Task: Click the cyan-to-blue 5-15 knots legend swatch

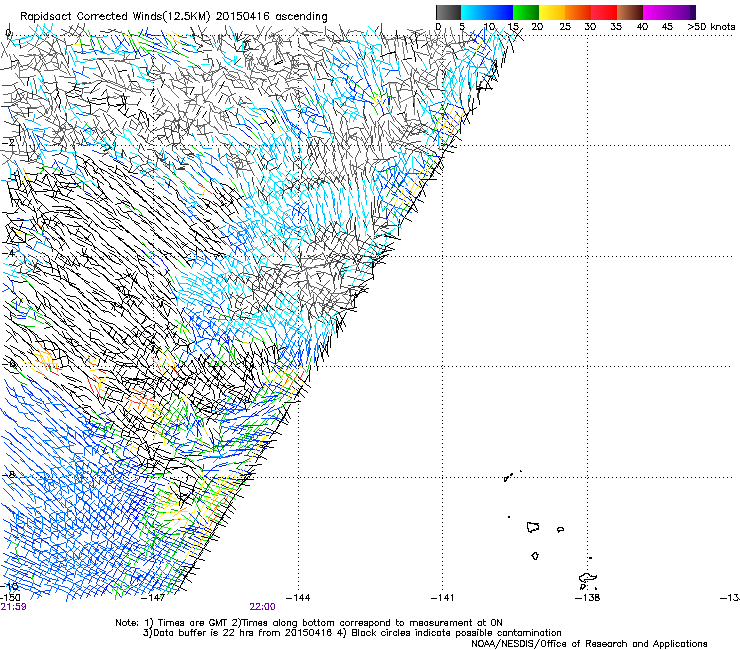Action: click(x=487, y=12)
